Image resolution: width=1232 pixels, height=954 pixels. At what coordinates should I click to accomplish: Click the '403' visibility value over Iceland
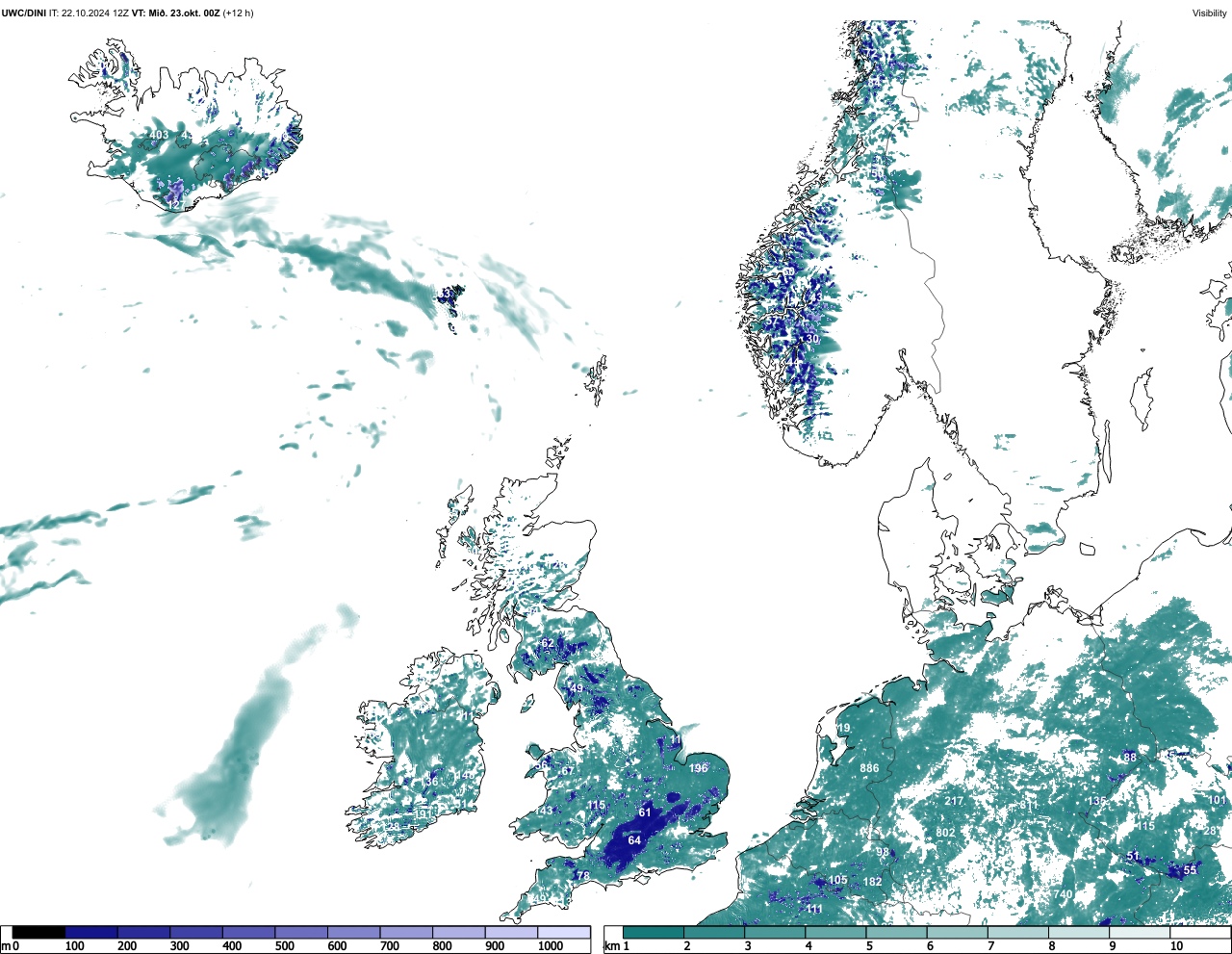point(160,136)
